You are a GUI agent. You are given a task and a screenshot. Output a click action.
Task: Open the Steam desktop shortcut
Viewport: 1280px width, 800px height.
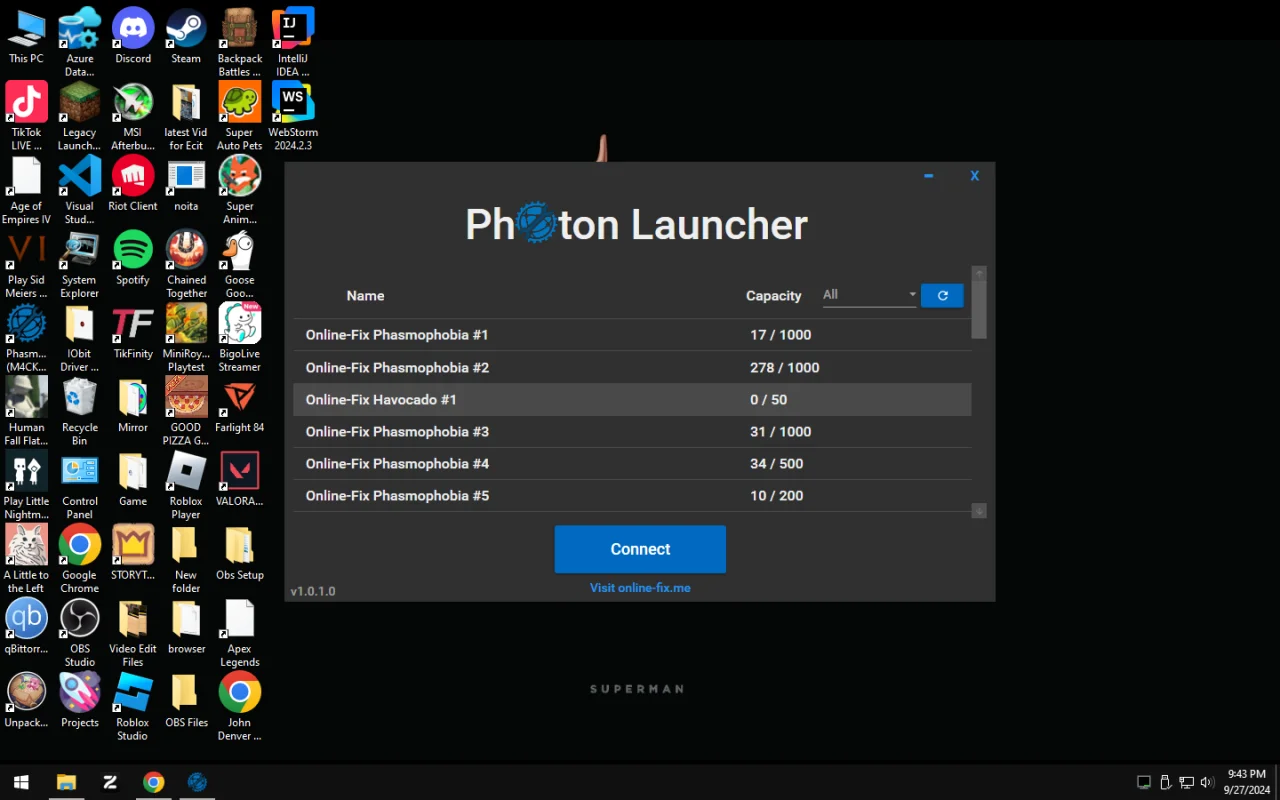point(186,36)
